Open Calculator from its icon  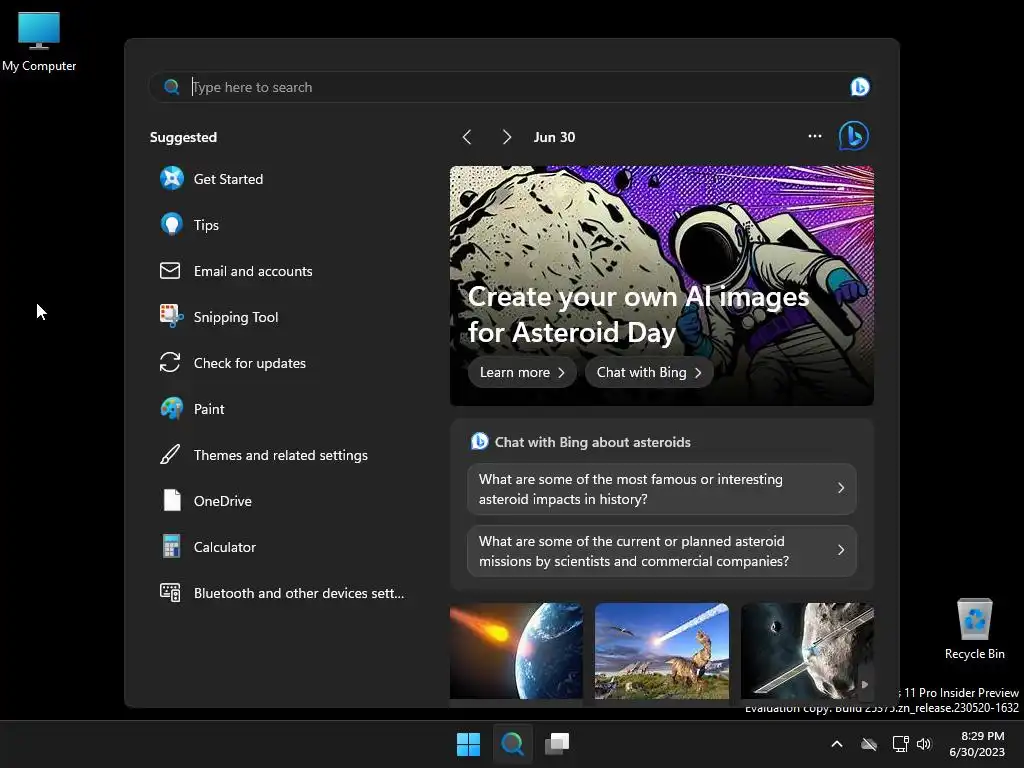point(171,547)
